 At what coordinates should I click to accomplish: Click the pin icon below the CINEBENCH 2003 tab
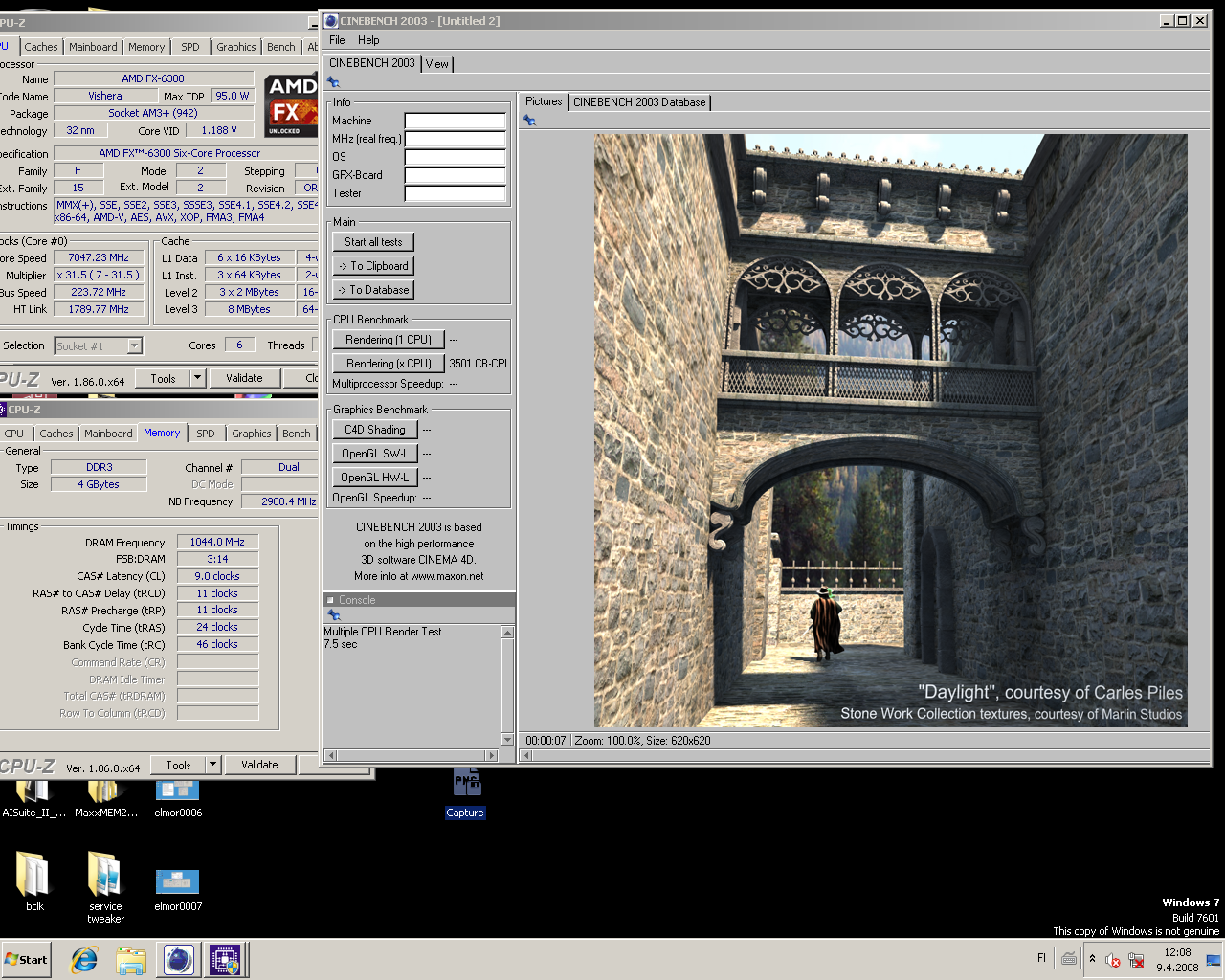tap(333, 82)
